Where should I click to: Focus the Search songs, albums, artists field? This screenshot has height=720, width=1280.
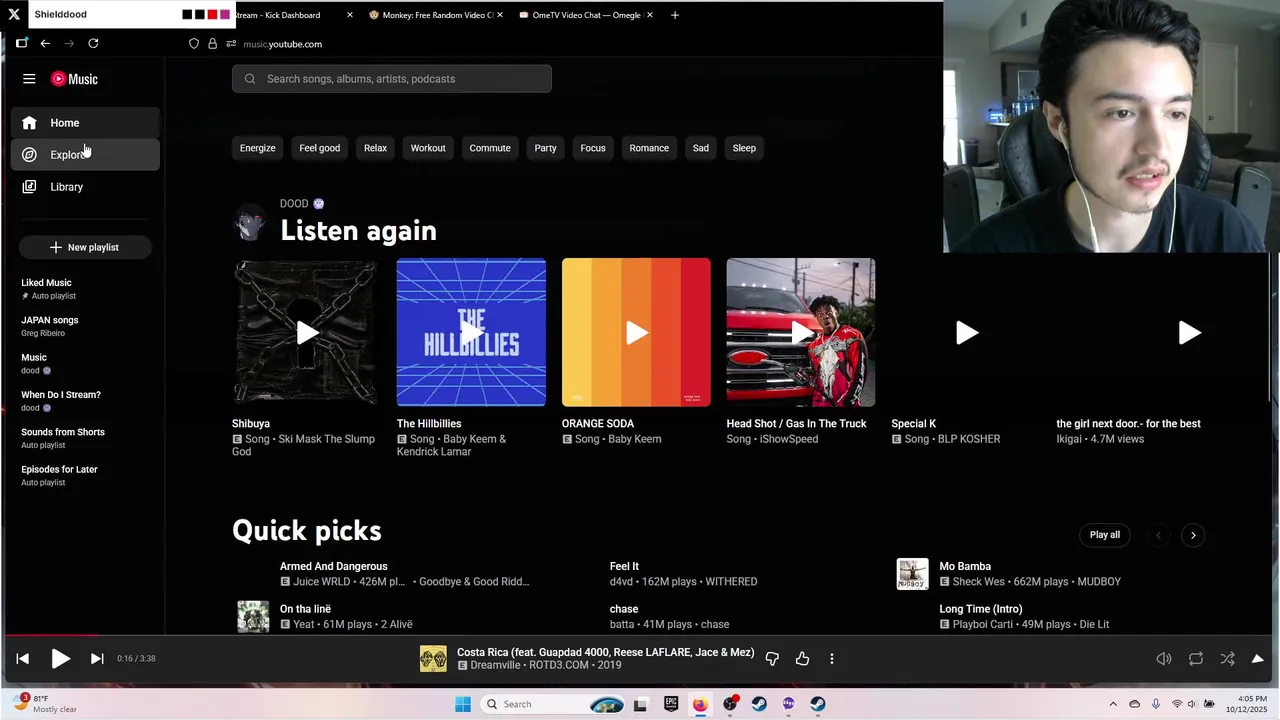[392, 79]
